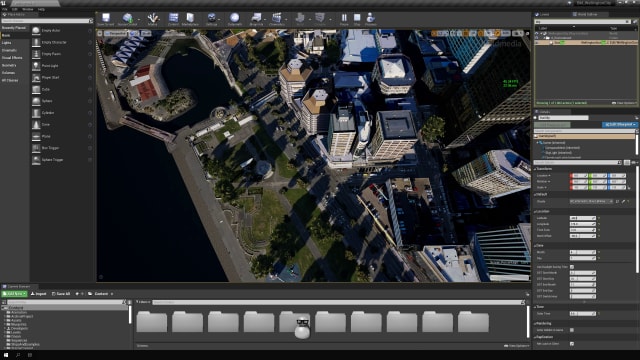Open the Cinematics toolbar icon
The width and height of the screenshot is (640, 360).
(x=277, y=18)
